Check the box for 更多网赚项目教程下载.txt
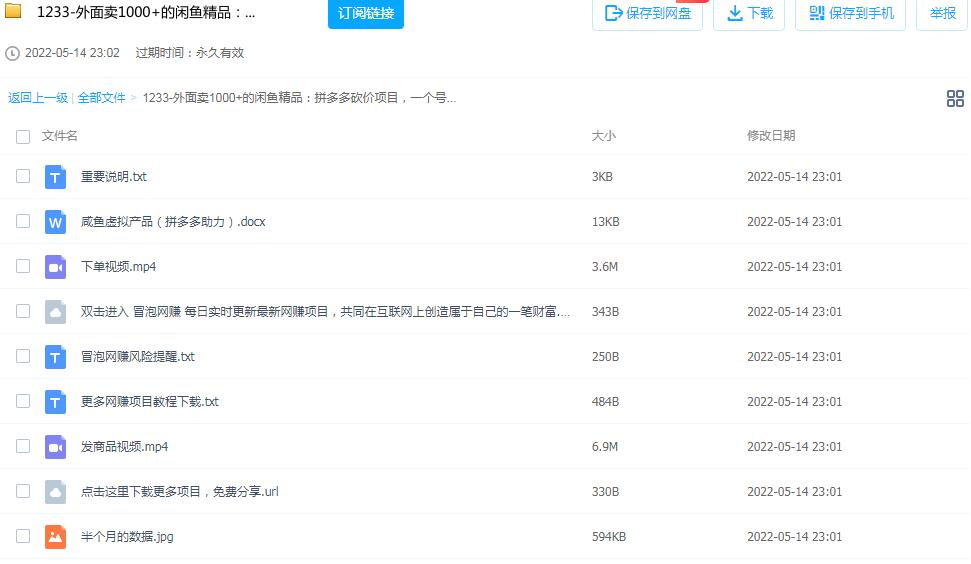The image size is (971, 564). (x=23, y=401)
